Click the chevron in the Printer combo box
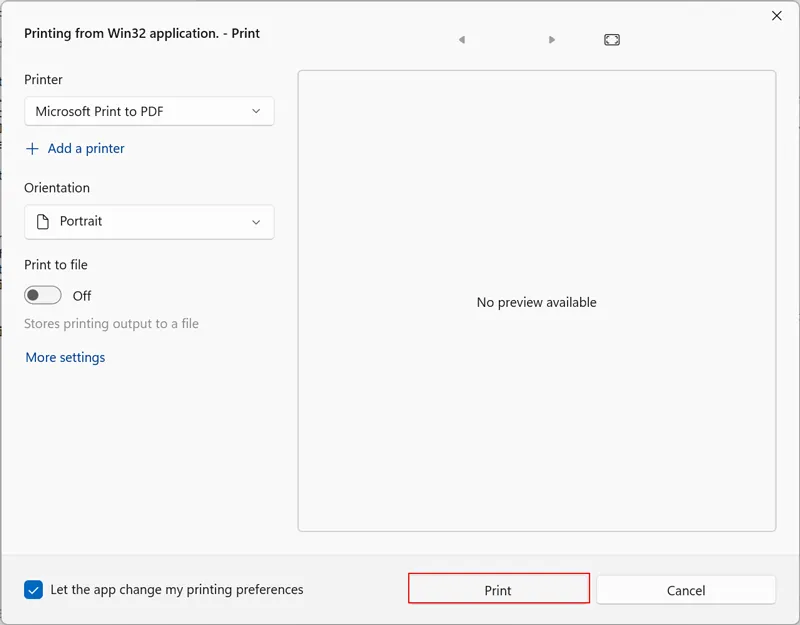800x625 pixels. [x=256, y=112]
